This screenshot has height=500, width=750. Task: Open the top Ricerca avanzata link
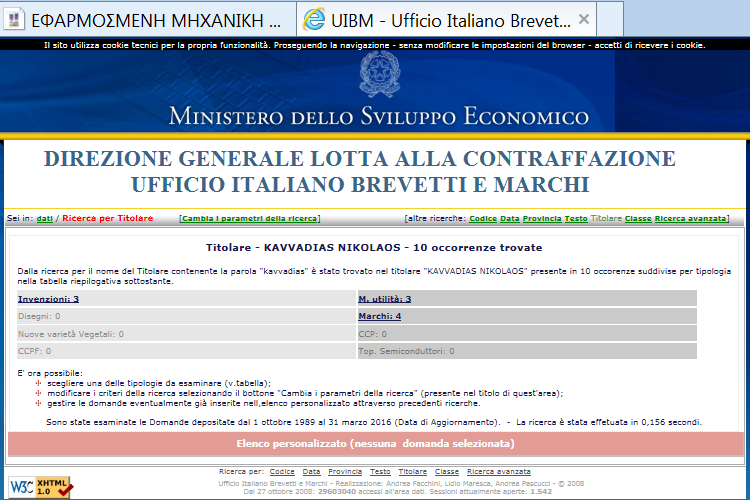pyautogui.click(x=690, y=219)
